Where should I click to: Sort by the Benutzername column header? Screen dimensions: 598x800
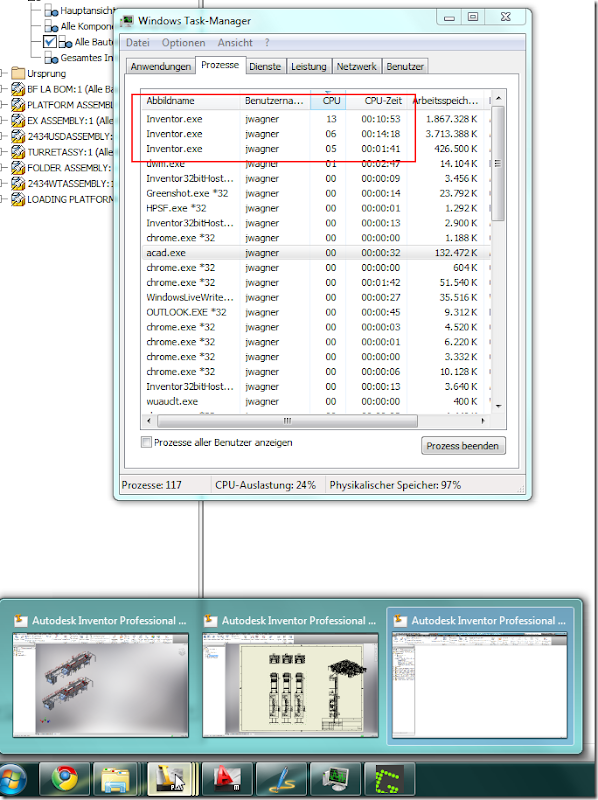pos(275,101)
